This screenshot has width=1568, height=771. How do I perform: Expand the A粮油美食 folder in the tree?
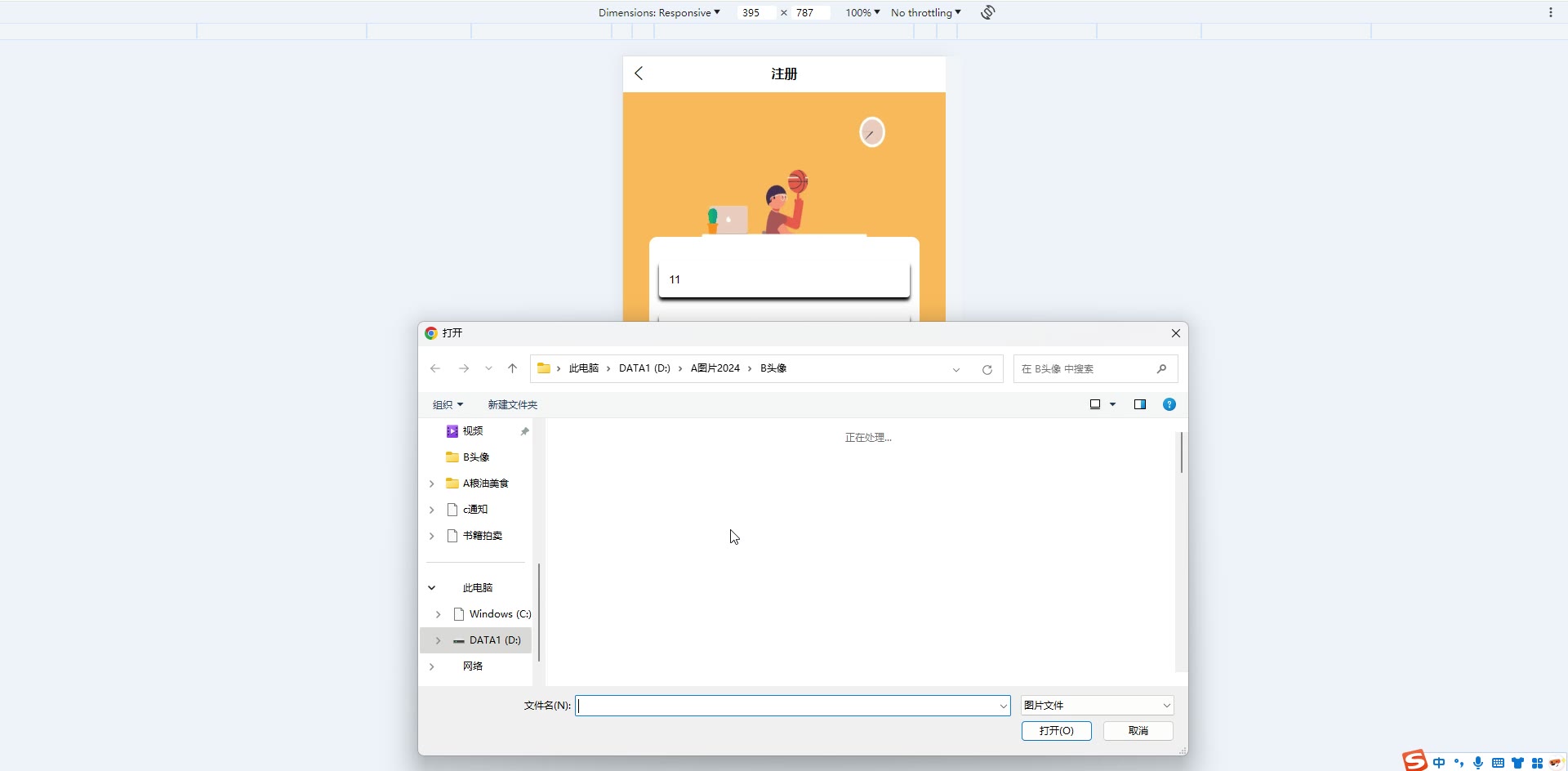point(432,484)
